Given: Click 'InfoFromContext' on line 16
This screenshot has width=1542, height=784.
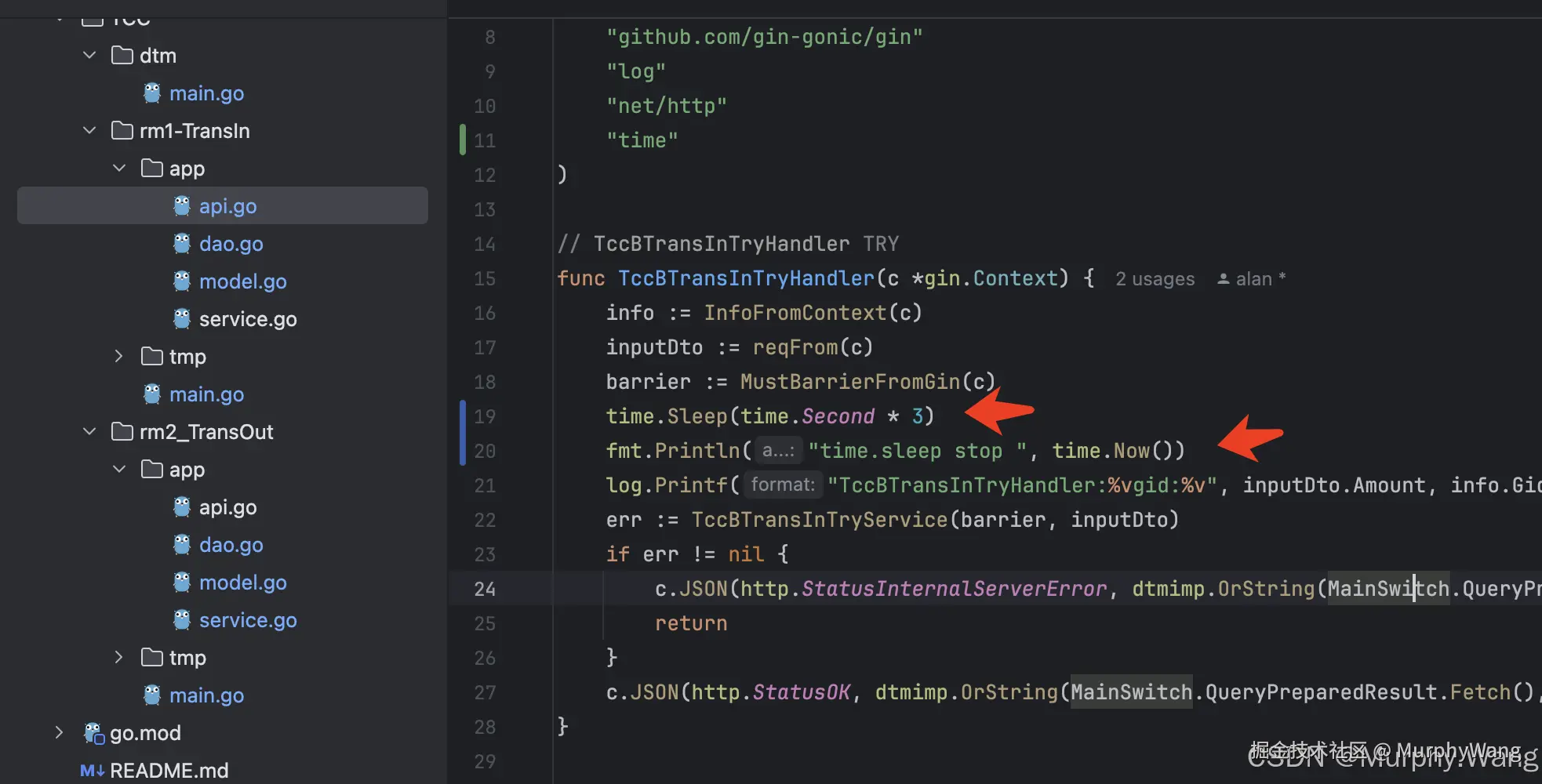Looking at the screenshot, I should 795,313.
